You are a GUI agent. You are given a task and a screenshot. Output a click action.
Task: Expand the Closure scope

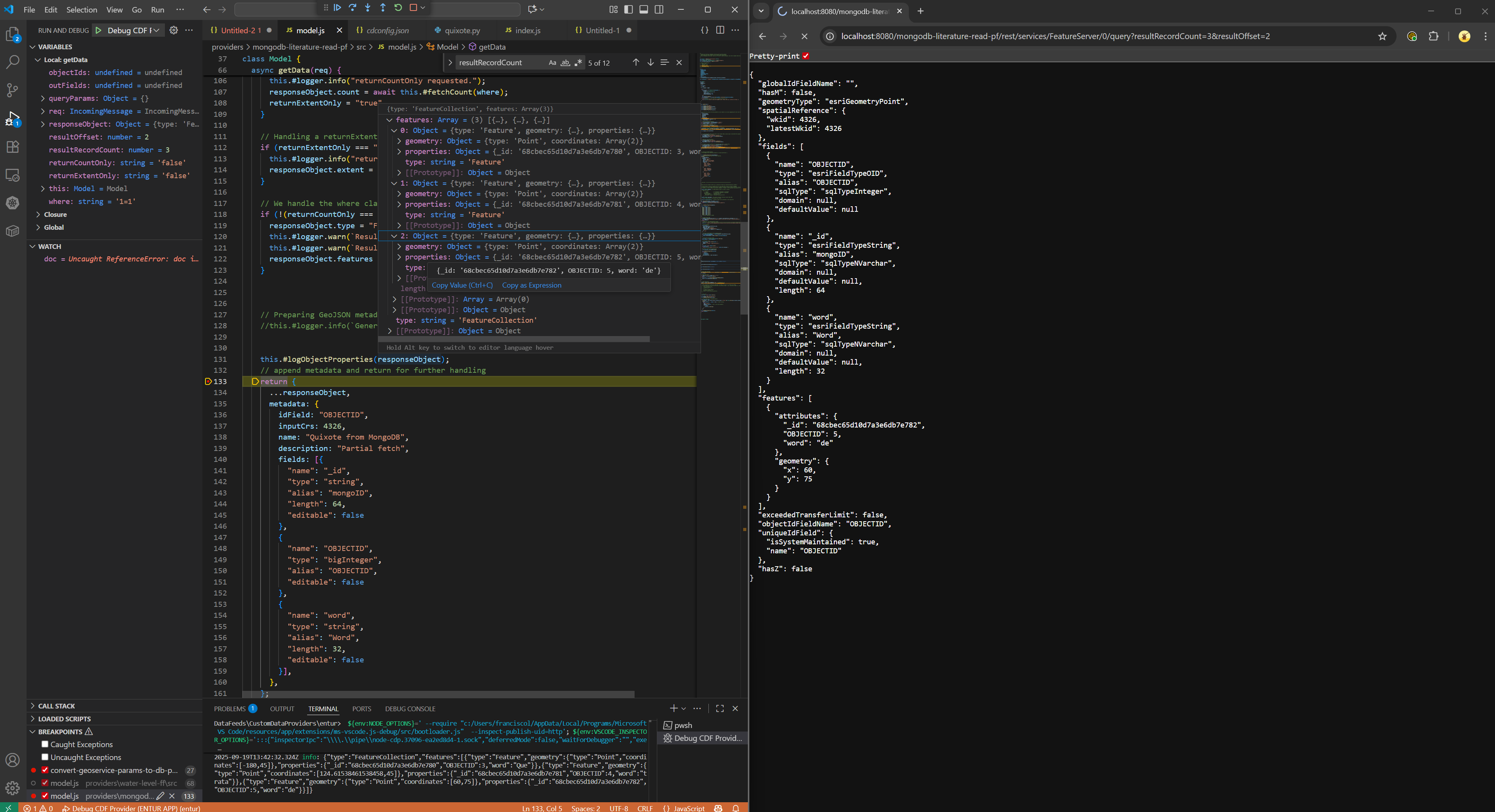[38, 214]
